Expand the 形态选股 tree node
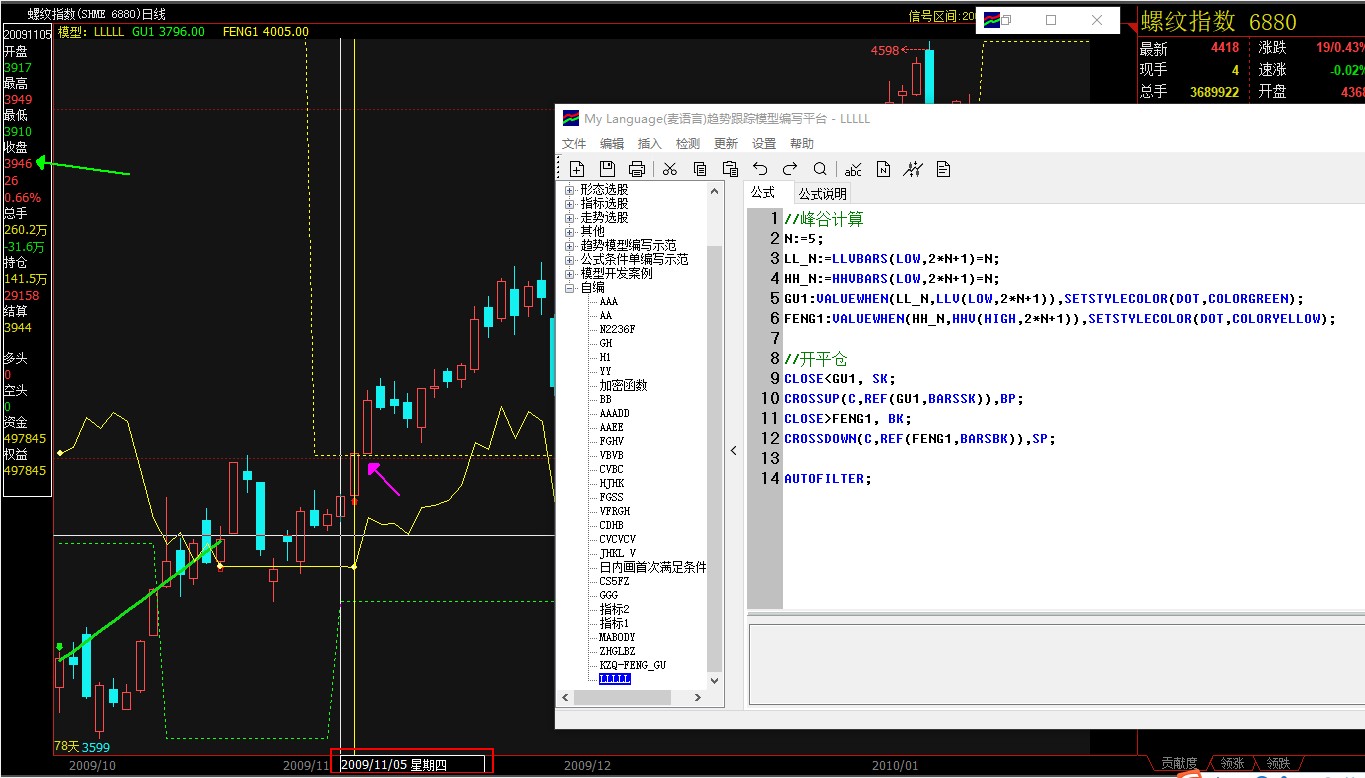 point(570,190)
